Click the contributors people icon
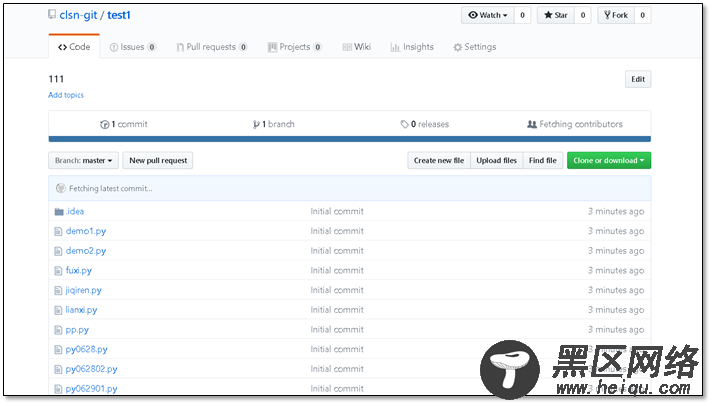This screenshot has height=405, width=712. point(532,124)
